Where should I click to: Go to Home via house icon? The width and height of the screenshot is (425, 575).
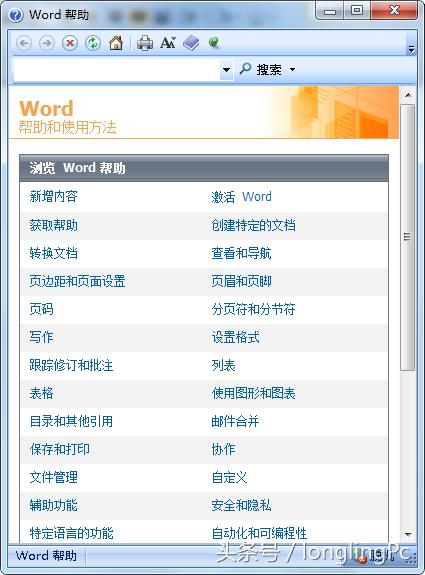pyautogui.click(x=116, y=43)
